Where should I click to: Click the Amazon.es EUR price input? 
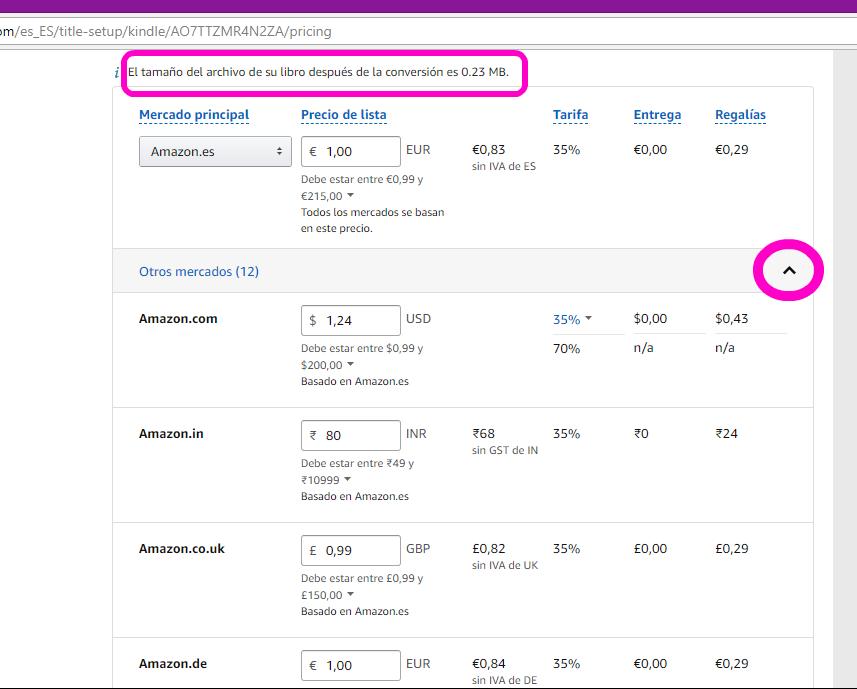tap(358, 151)
